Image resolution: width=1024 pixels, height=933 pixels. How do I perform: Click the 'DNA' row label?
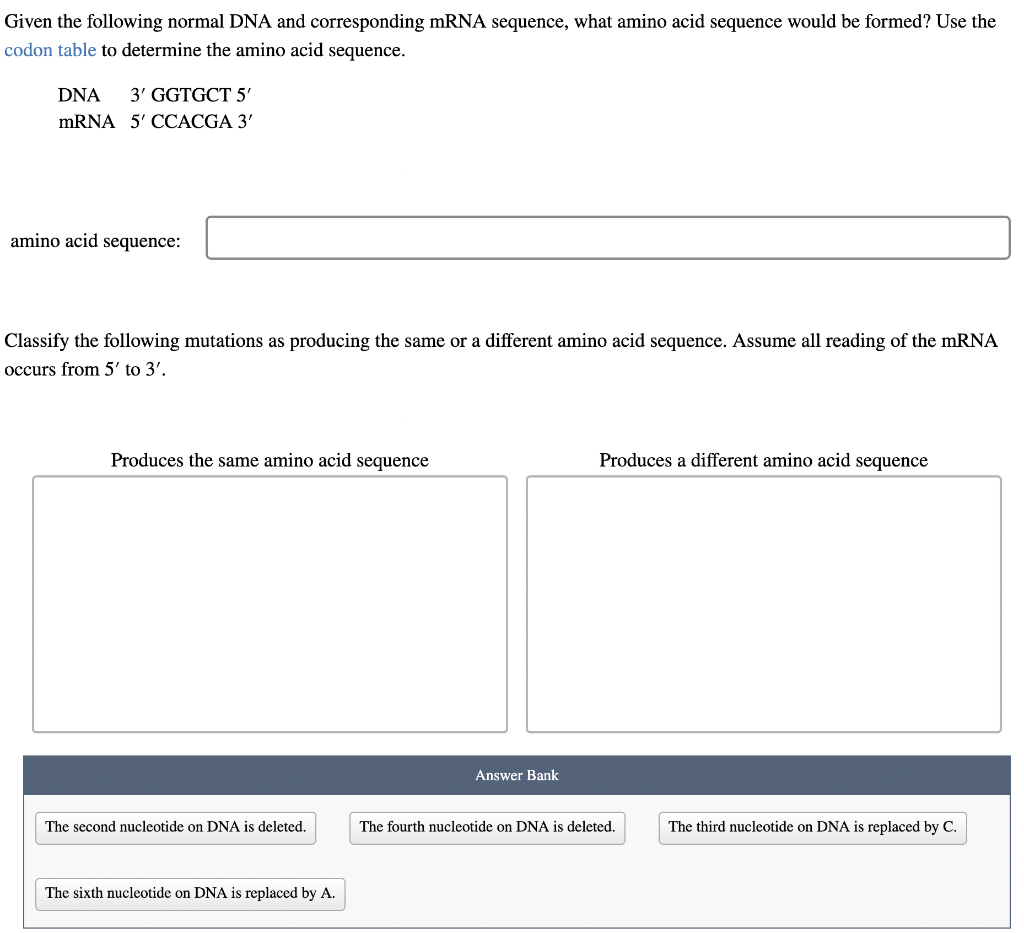[79, 94]
